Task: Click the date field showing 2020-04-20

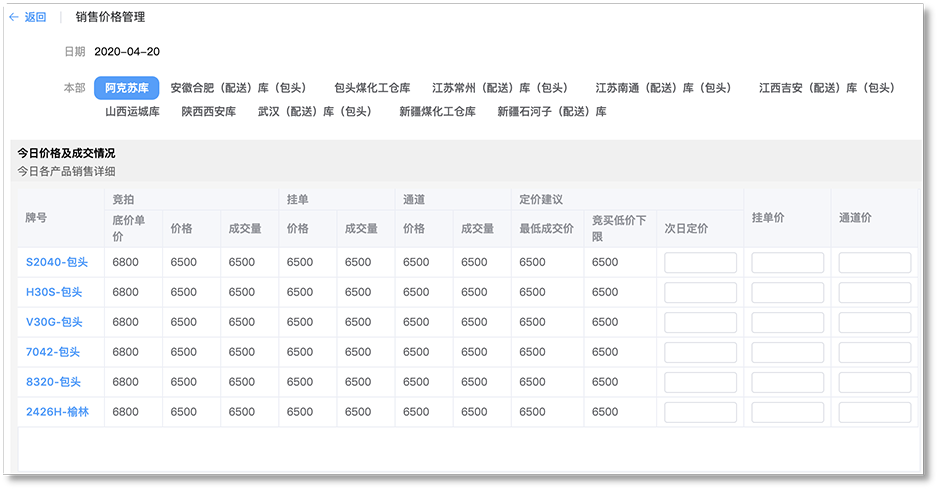Action: [127, 52]
